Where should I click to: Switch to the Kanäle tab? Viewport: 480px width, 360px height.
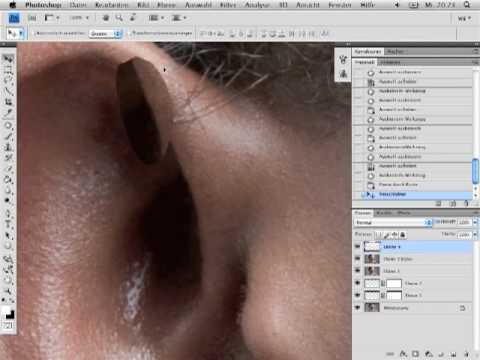click(384, 213)
